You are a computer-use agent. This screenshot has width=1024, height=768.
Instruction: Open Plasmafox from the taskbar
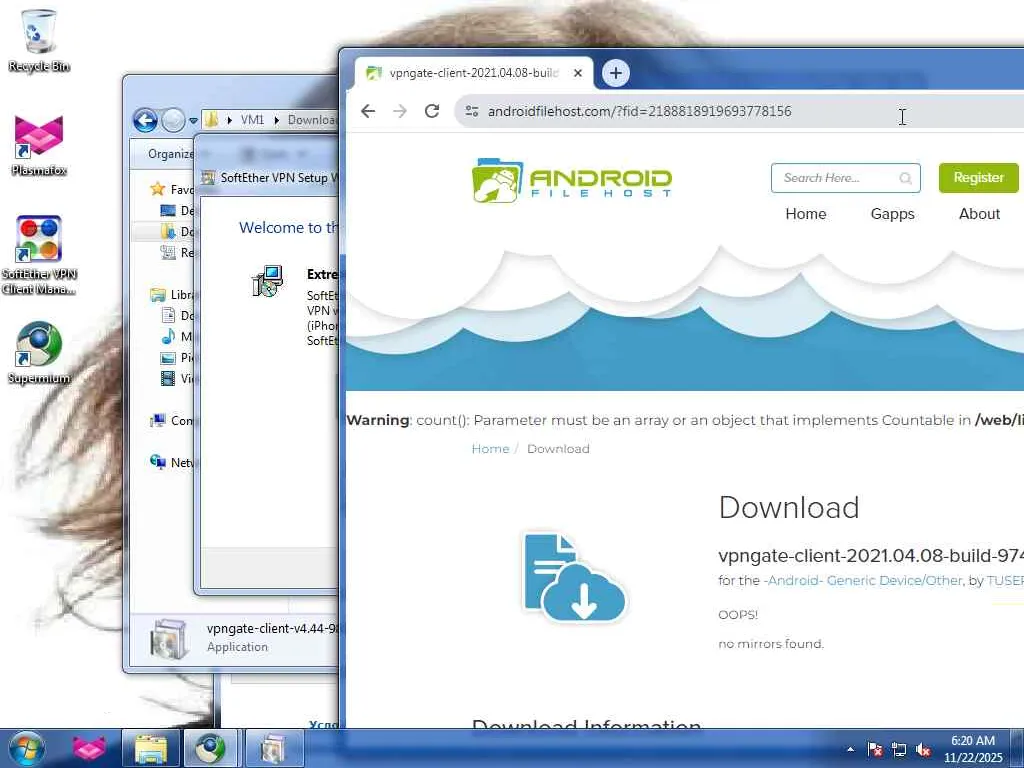click(89, 748)
